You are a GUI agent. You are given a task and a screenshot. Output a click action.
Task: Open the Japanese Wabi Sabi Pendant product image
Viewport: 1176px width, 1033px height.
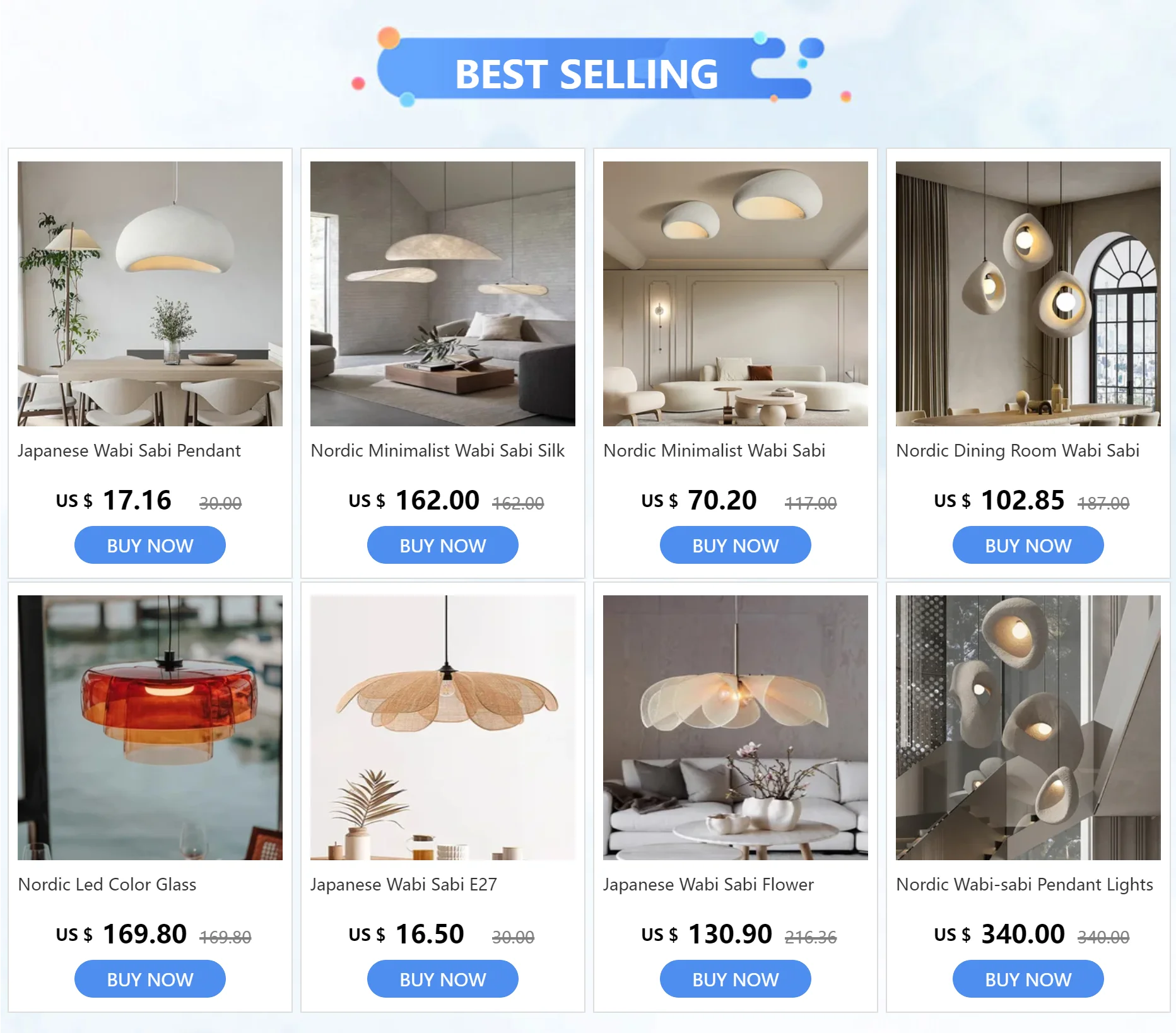tap(150, 294)
